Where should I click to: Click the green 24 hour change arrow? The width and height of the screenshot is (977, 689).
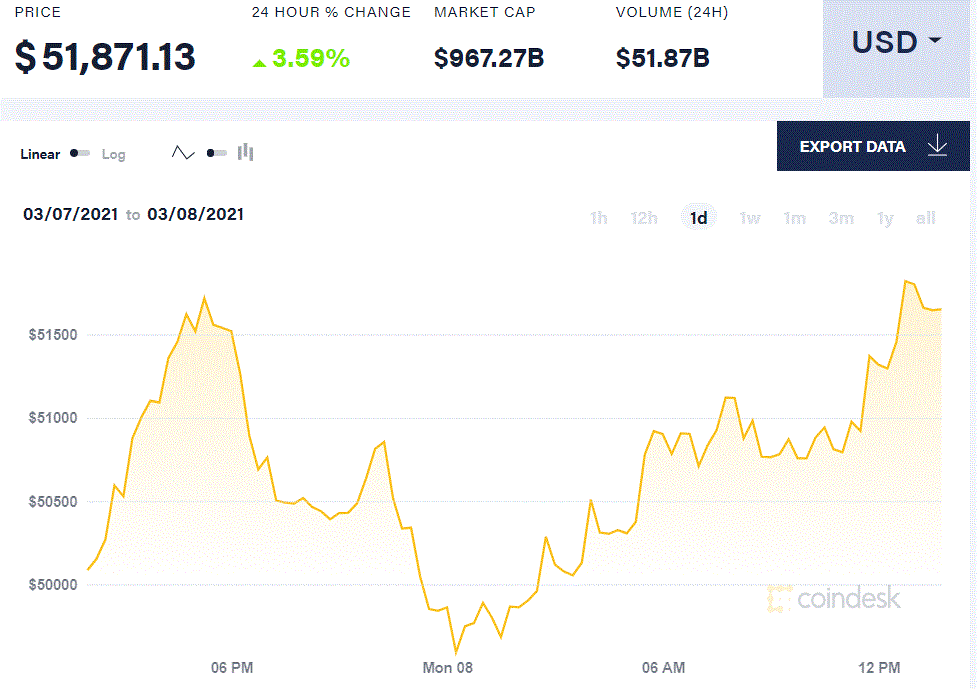point(259,62)
